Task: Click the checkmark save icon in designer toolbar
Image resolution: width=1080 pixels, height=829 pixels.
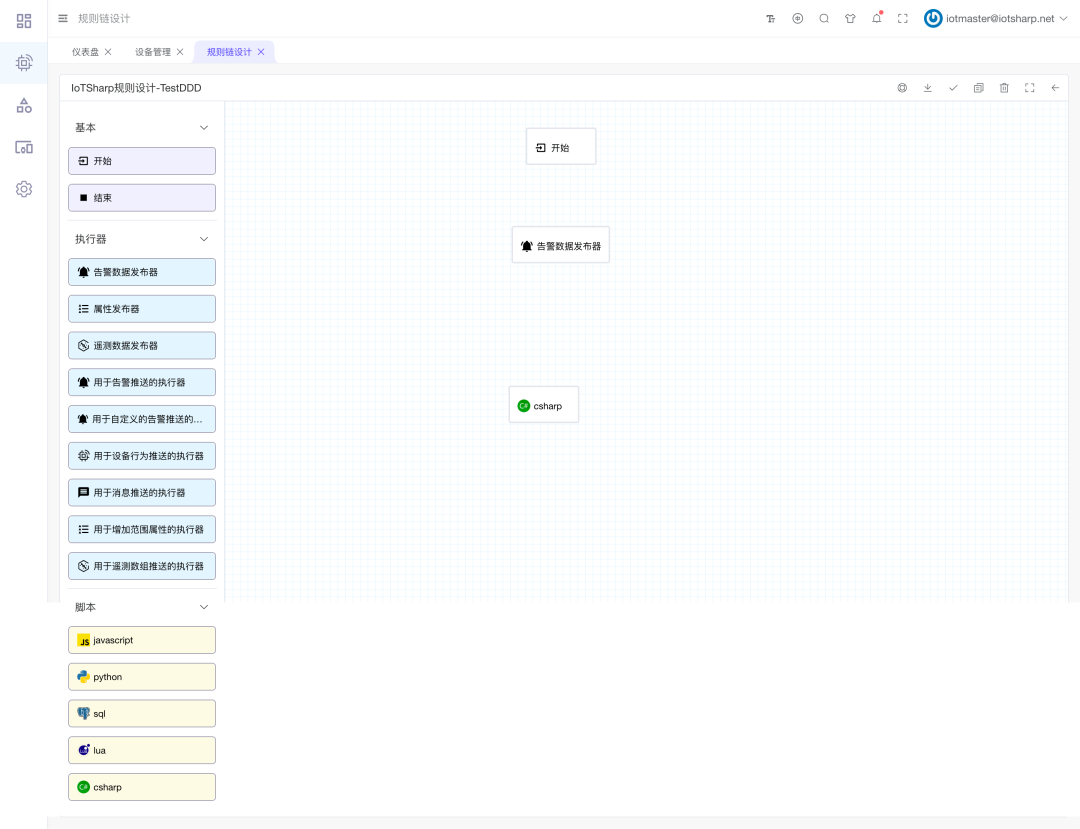Action: [x=953, y=87]
